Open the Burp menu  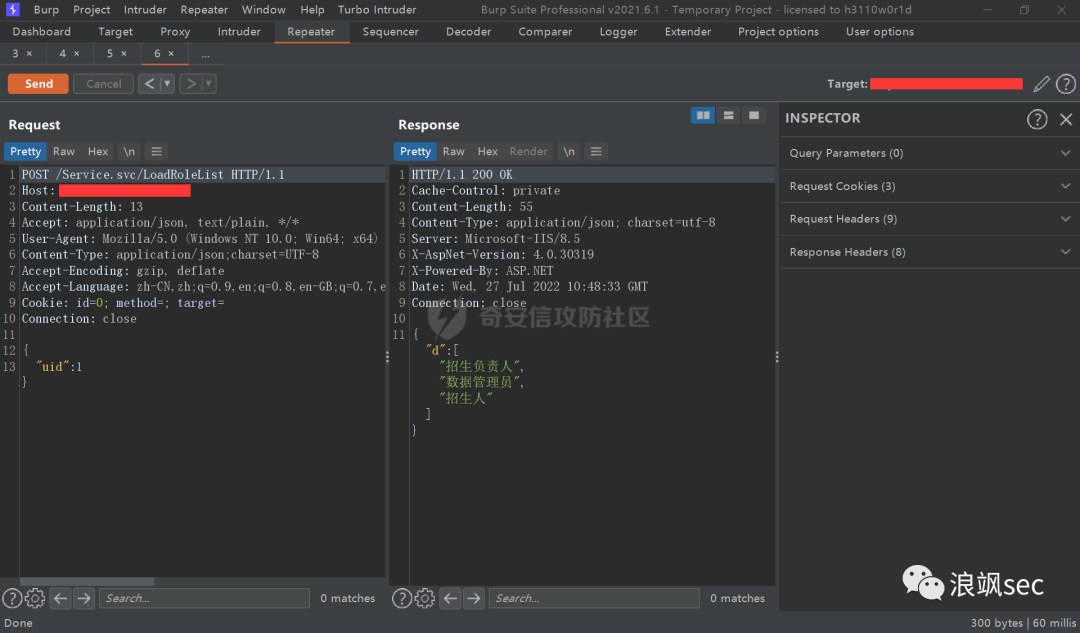coord(46,10)
